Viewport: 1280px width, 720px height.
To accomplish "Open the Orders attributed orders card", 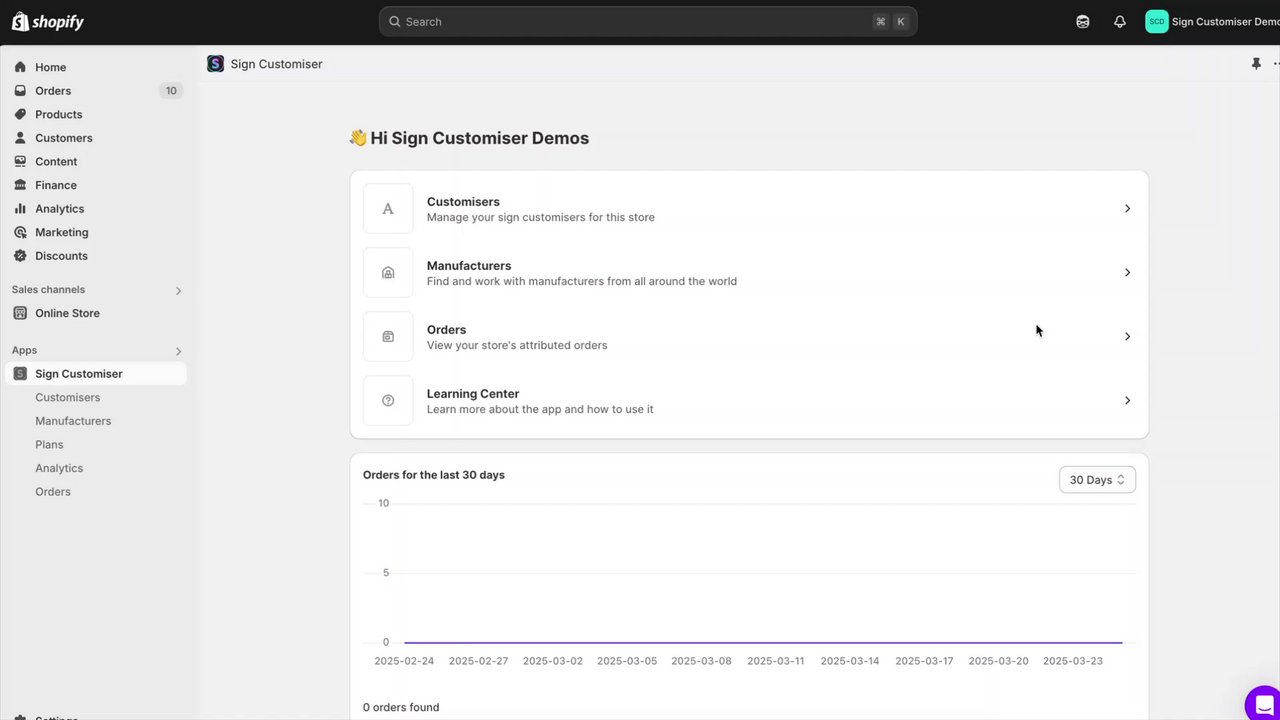I will coord(748,337).
